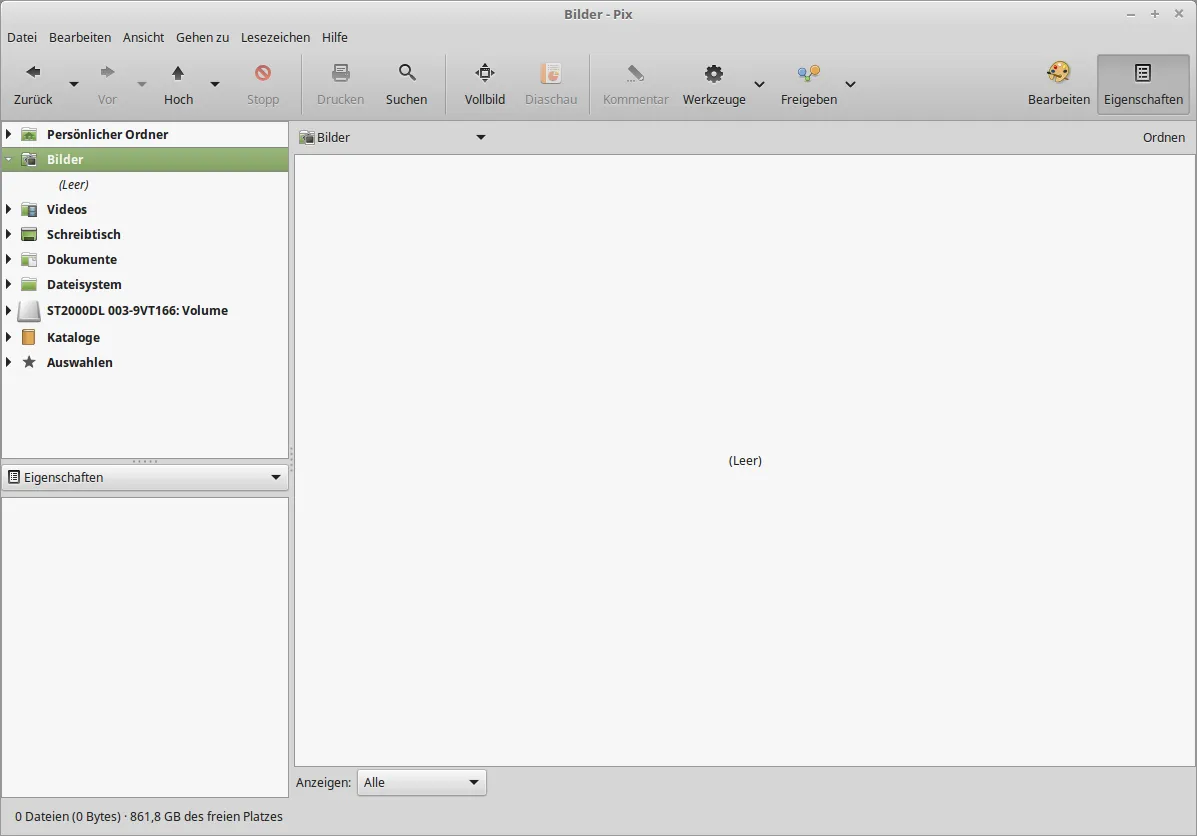1197x836 pixels.
Task: Click the sidebar pane divider handle
Action: point(145,461)
